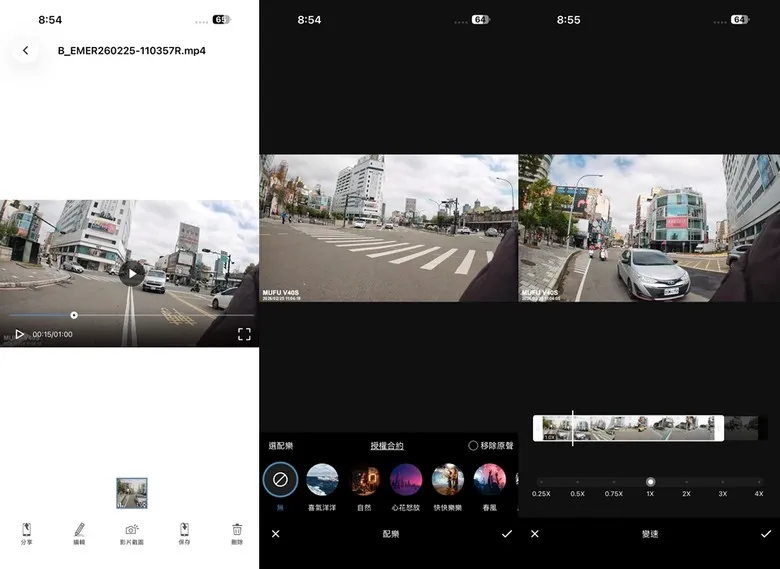780x569 pixels.
Task: Save the video with 保存 icon
Action: pos(184,534)
